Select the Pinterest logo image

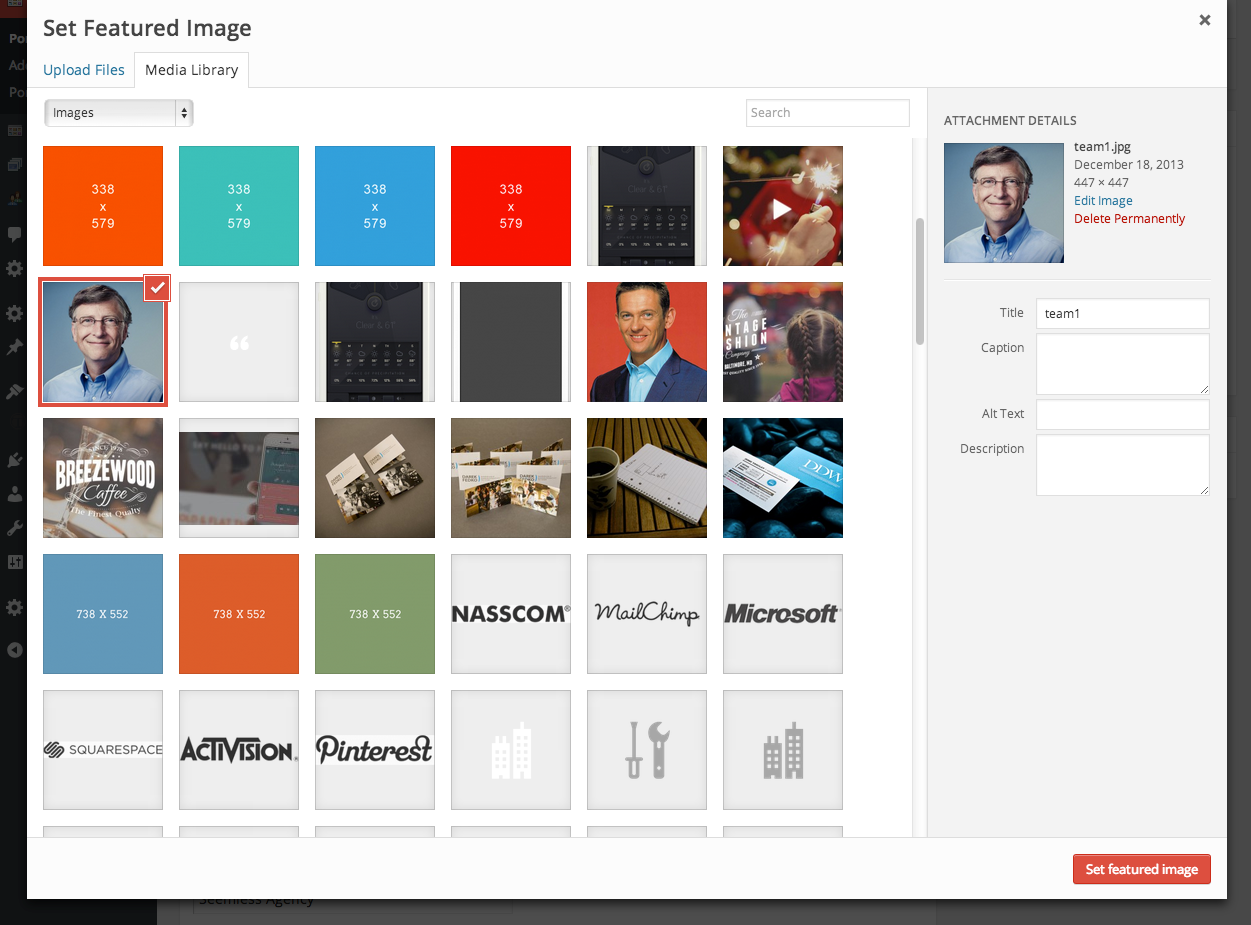[x=375, y=750]
